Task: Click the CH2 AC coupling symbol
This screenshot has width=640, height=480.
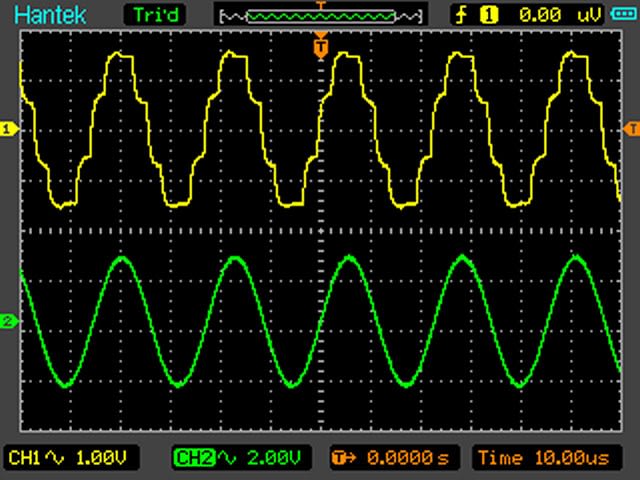Action: [x=227, y=458]
